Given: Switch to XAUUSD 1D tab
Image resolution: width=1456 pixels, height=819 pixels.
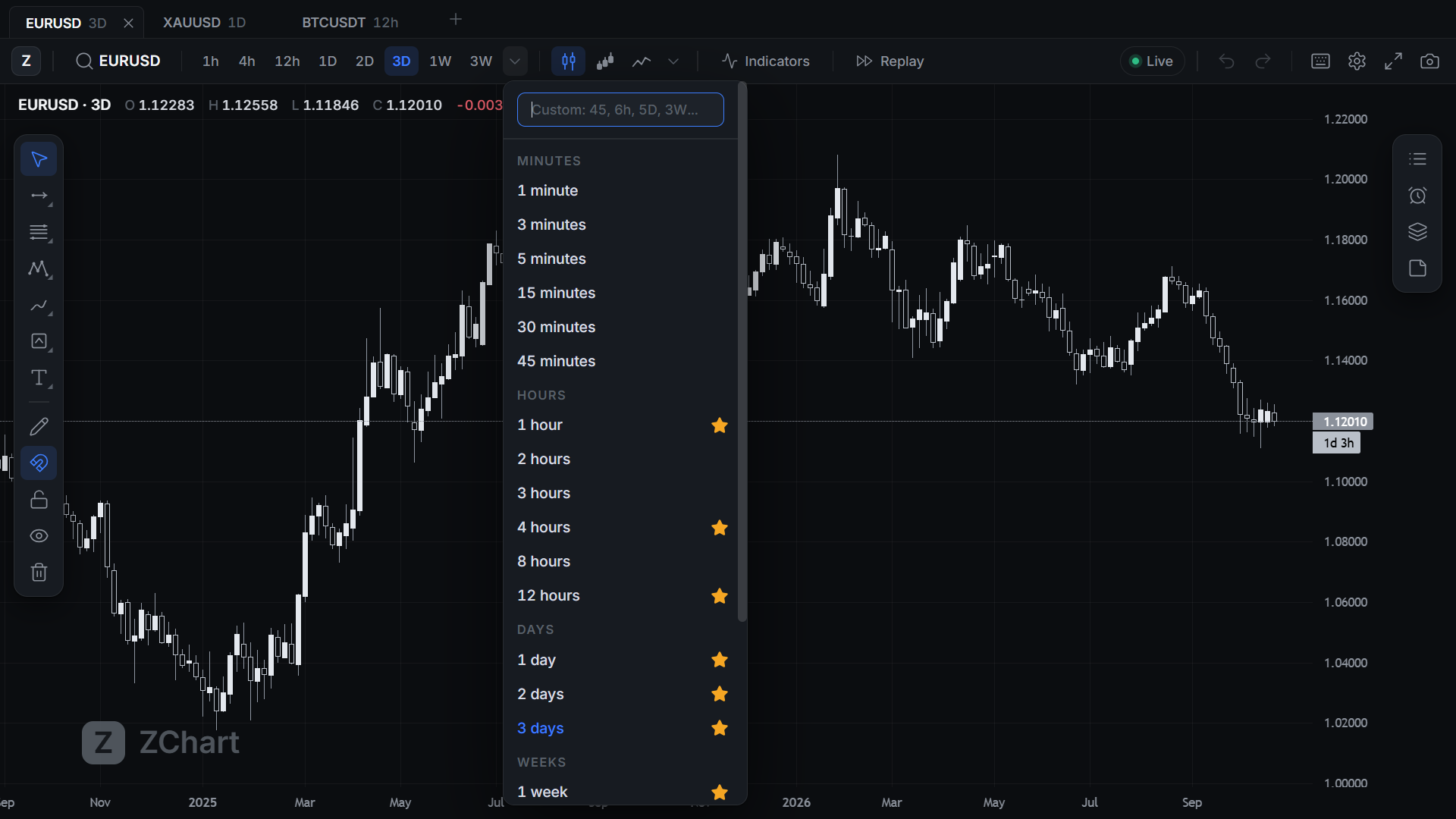Looking at the screenshot, I should (x=204, y=23).
